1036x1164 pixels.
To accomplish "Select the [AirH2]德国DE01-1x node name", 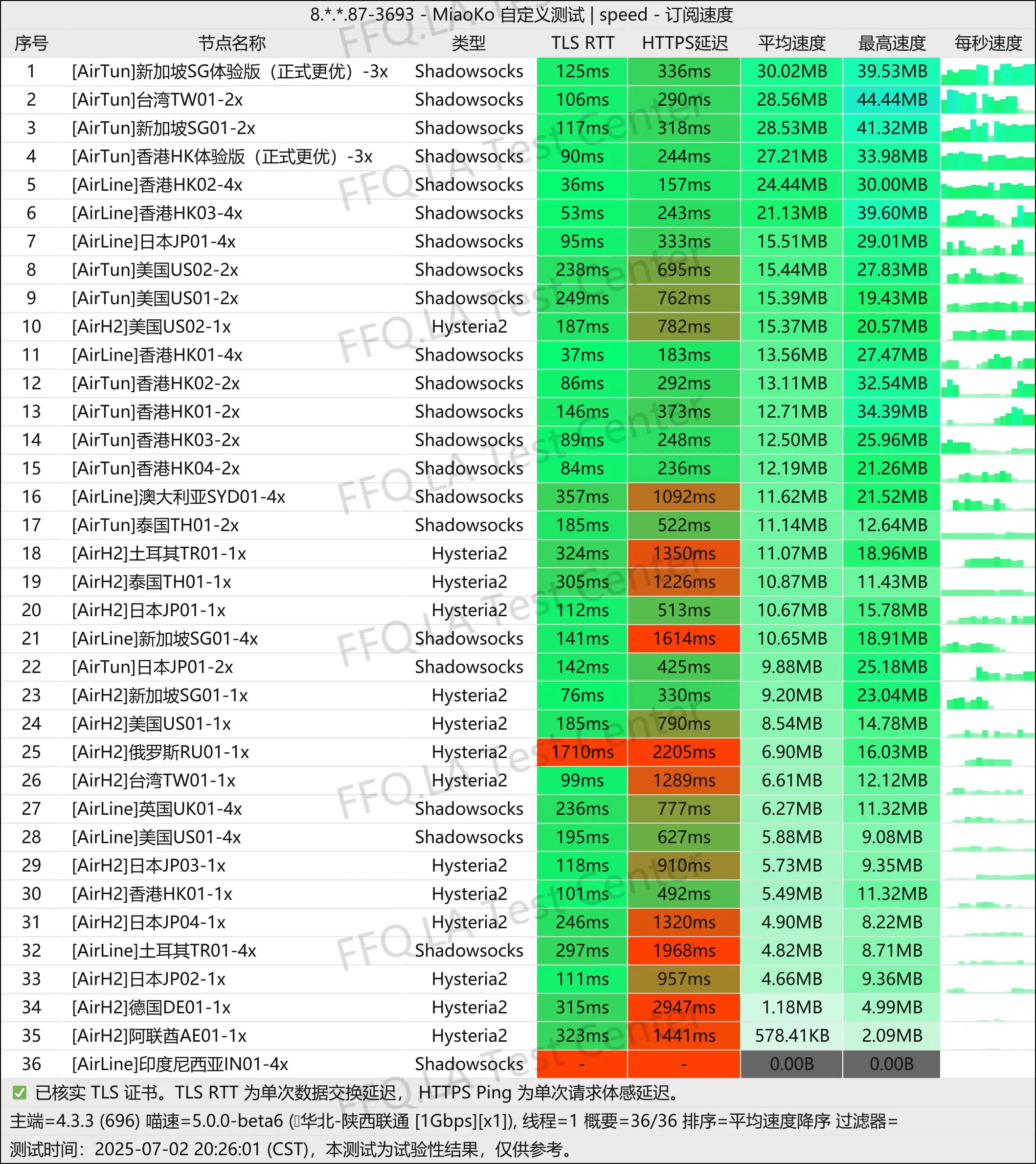I will pyautogui.click(x=152, y=1007).
